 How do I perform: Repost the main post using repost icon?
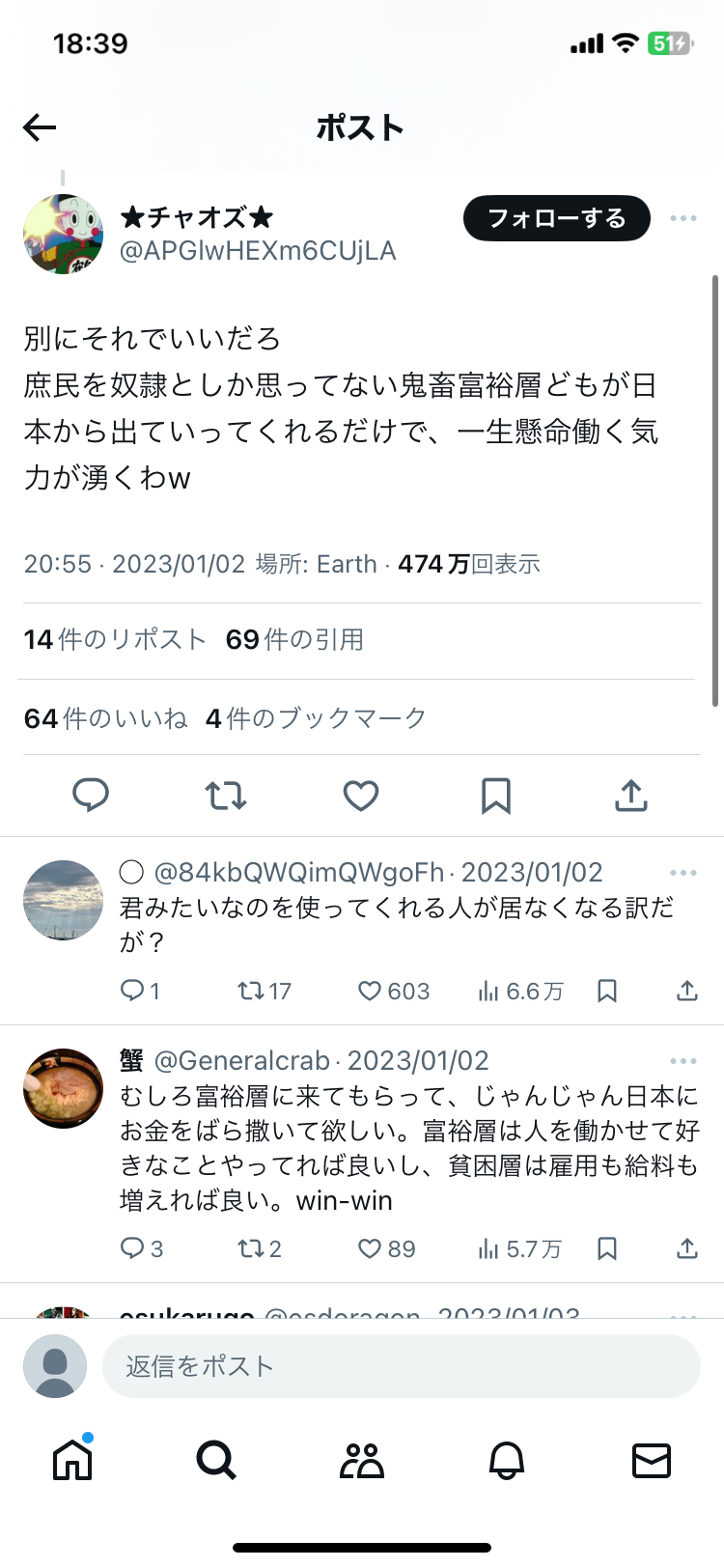226,796
